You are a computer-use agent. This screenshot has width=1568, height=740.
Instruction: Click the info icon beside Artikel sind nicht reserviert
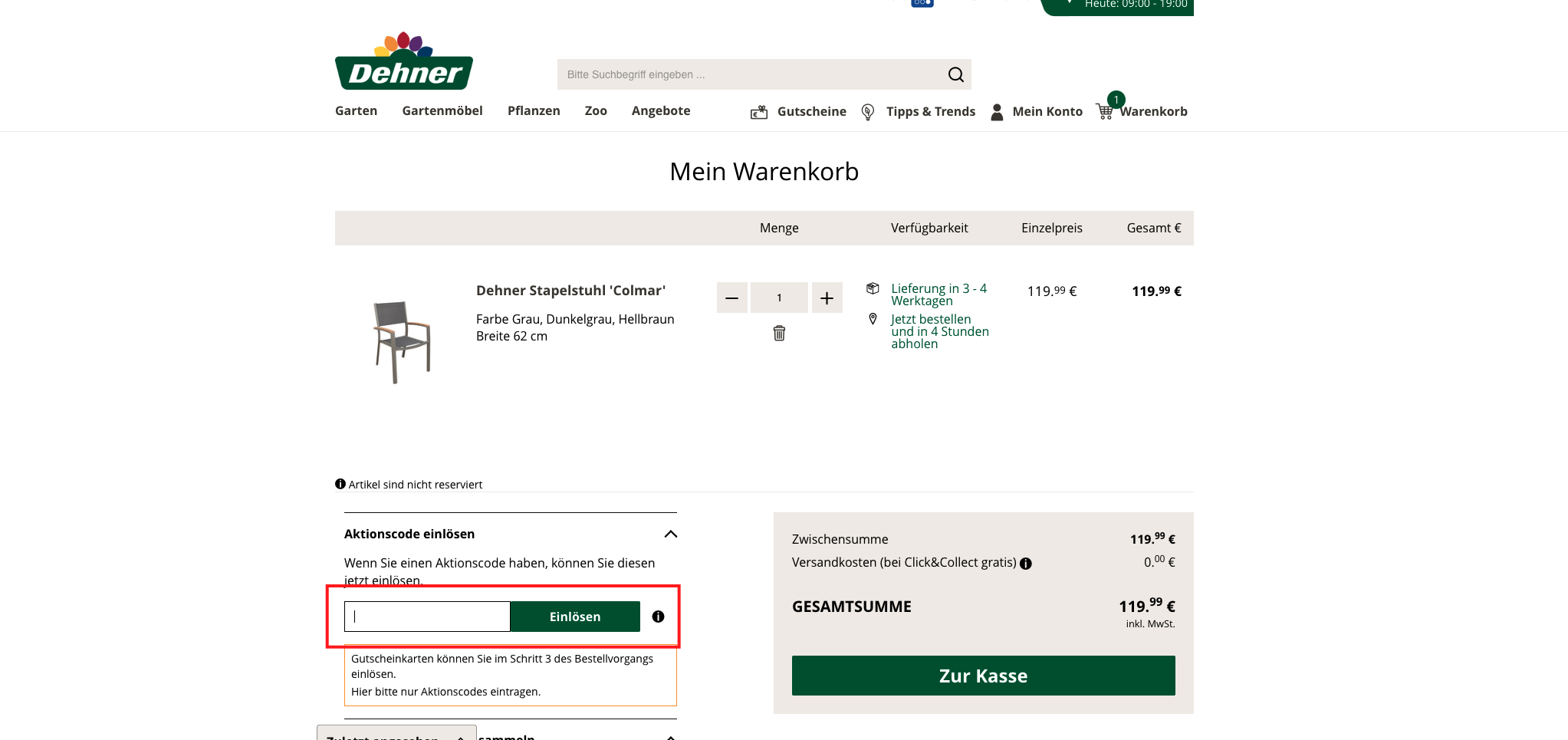pyautogui.click(x=340, y=484)
